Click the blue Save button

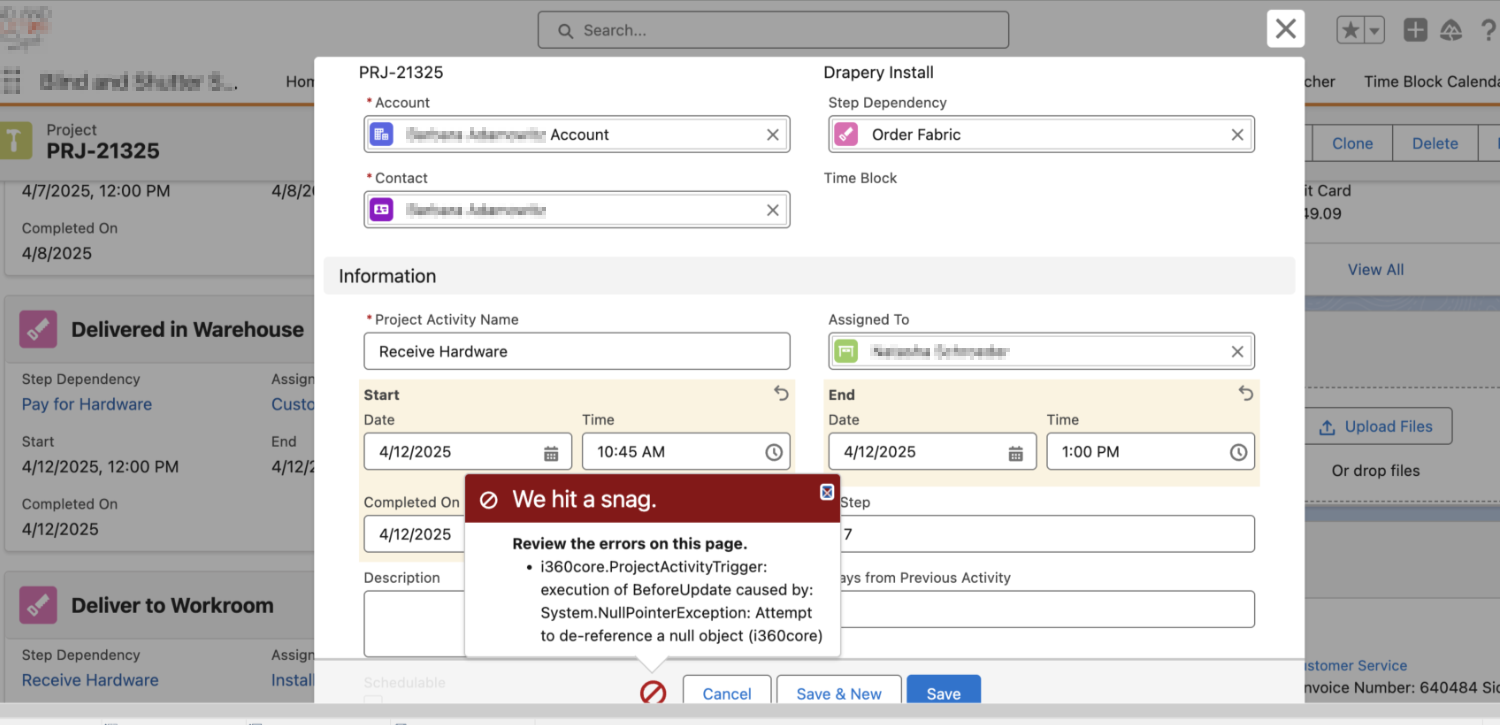pos(944,690)
